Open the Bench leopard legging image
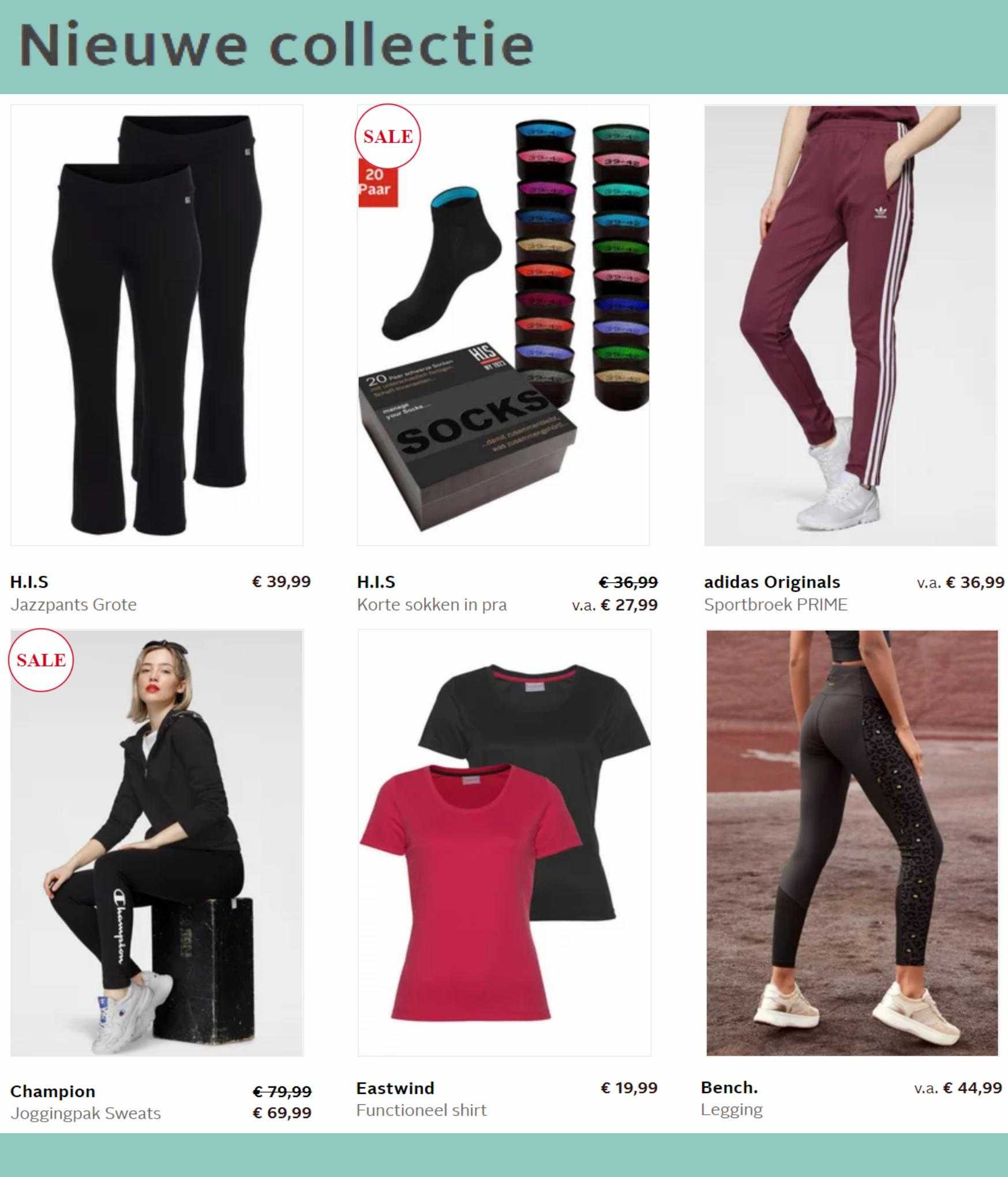The image size is (1008, 1177). pyautogui.click(x=852, y=843)
